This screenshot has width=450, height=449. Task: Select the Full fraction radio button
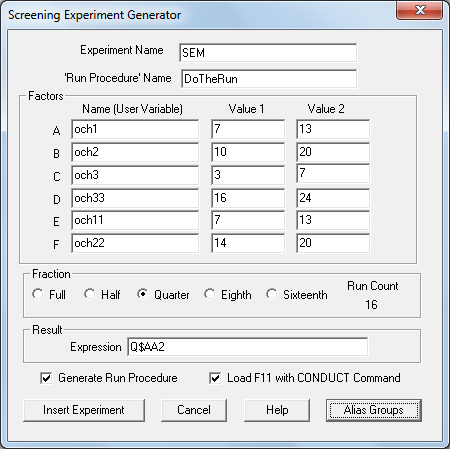(38, 294)
